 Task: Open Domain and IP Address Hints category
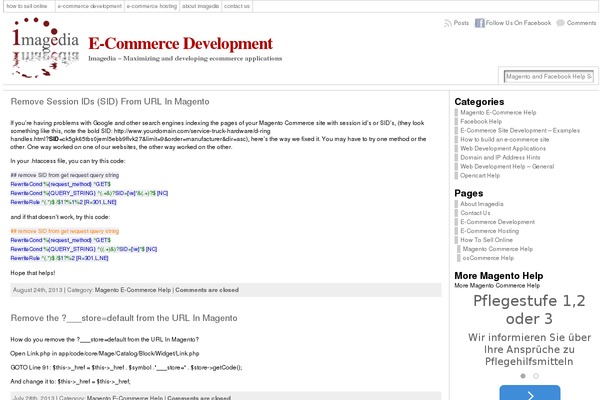(500, 157)
